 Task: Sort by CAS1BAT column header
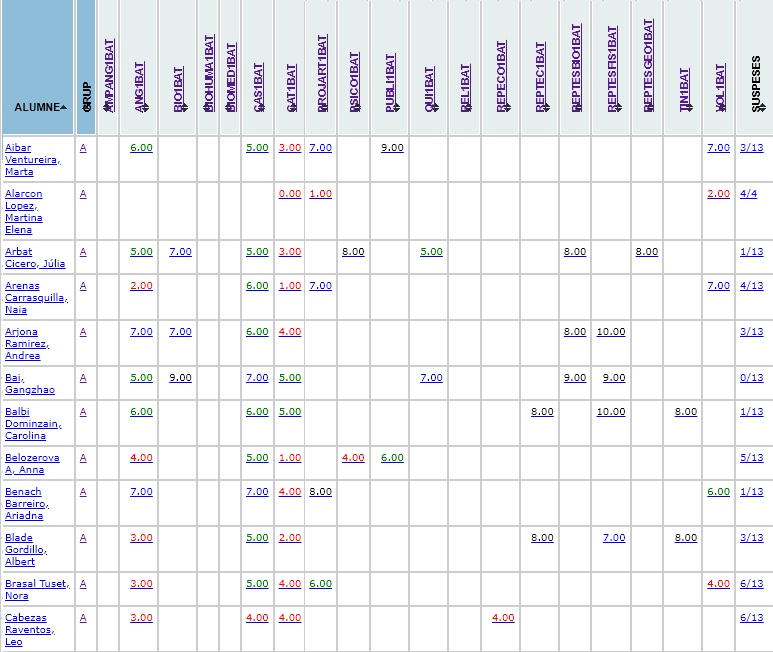click(x=258, y=88)
